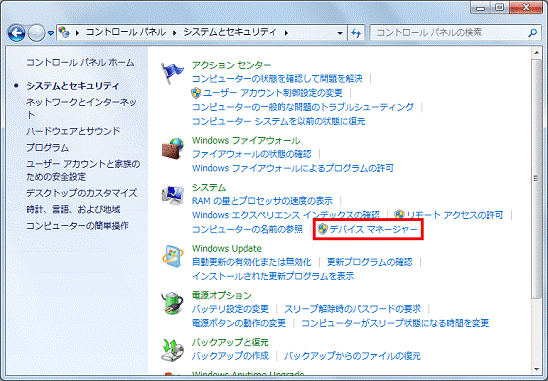Click shield icon beside ユーザー アカウント制御設定の変更

click(196, 93)
